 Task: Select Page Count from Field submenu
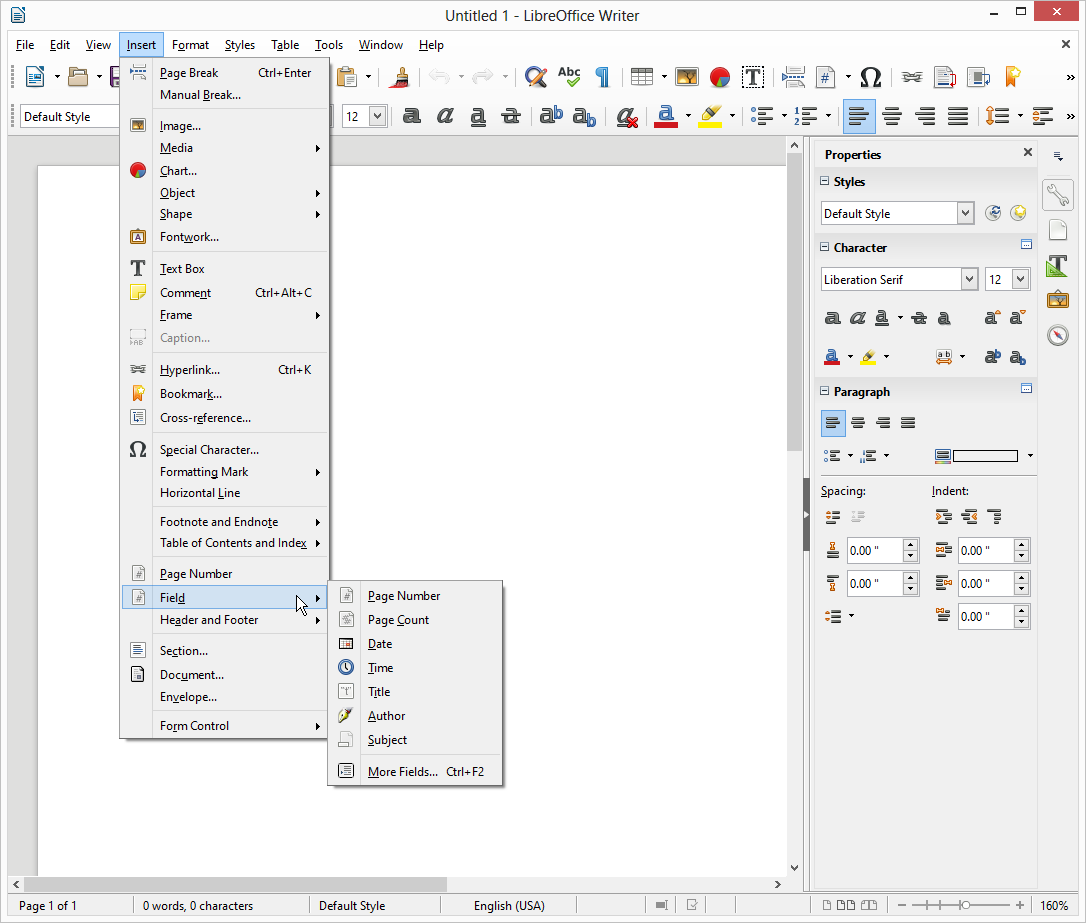click(415, 620)
